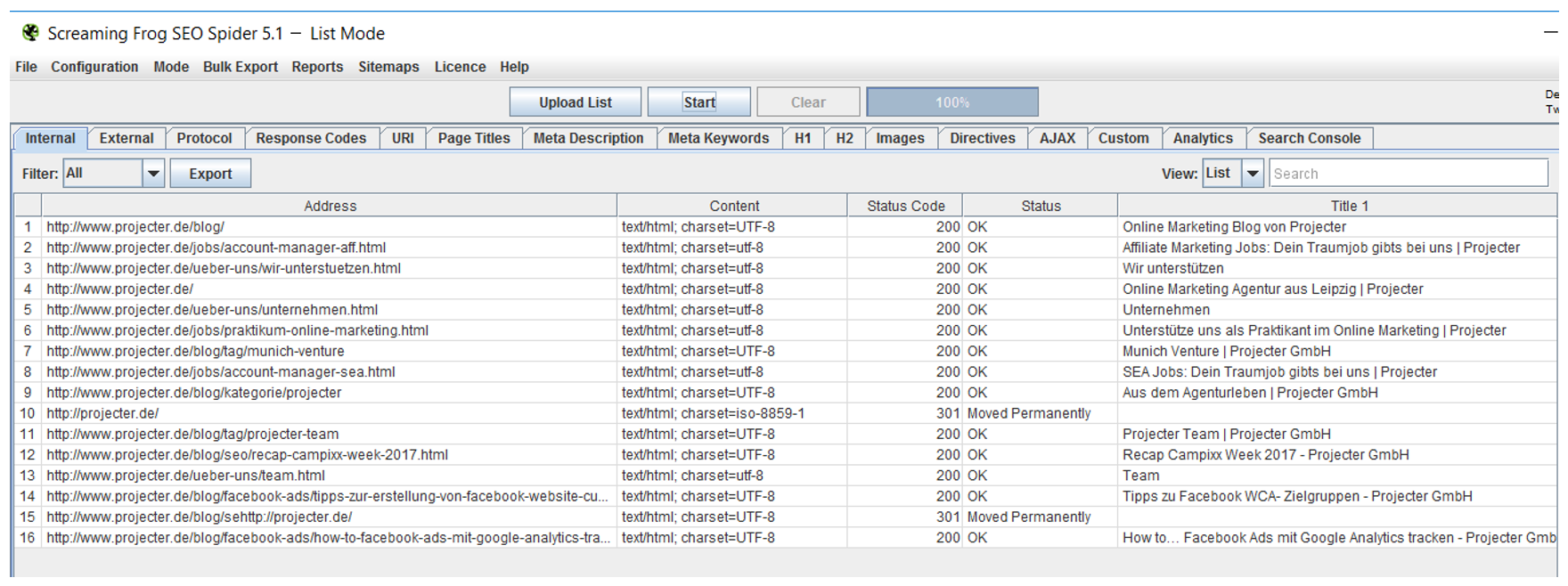The image size is (1568, 586).
Task: Select row ueber-uns/unternehmen.html
Action: coord(786,310)
